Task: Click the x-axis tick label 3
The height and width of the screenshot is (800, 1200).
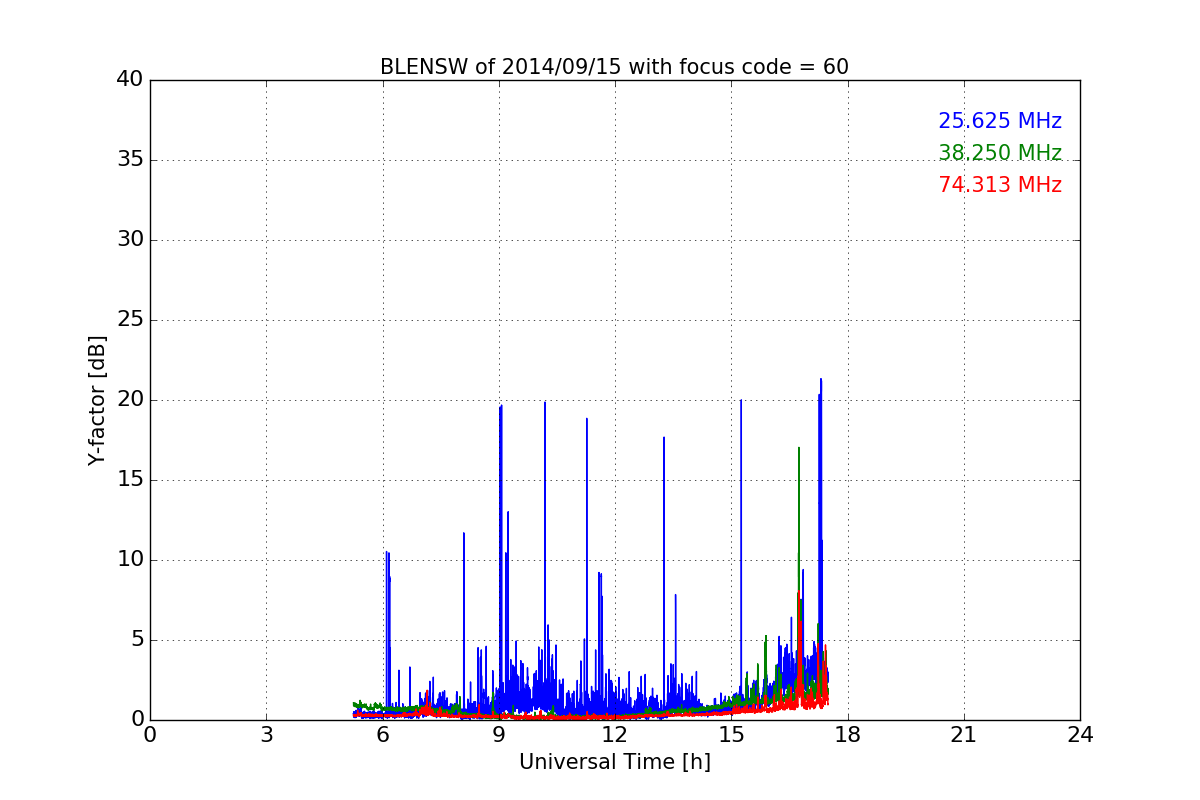Action: 266,735
